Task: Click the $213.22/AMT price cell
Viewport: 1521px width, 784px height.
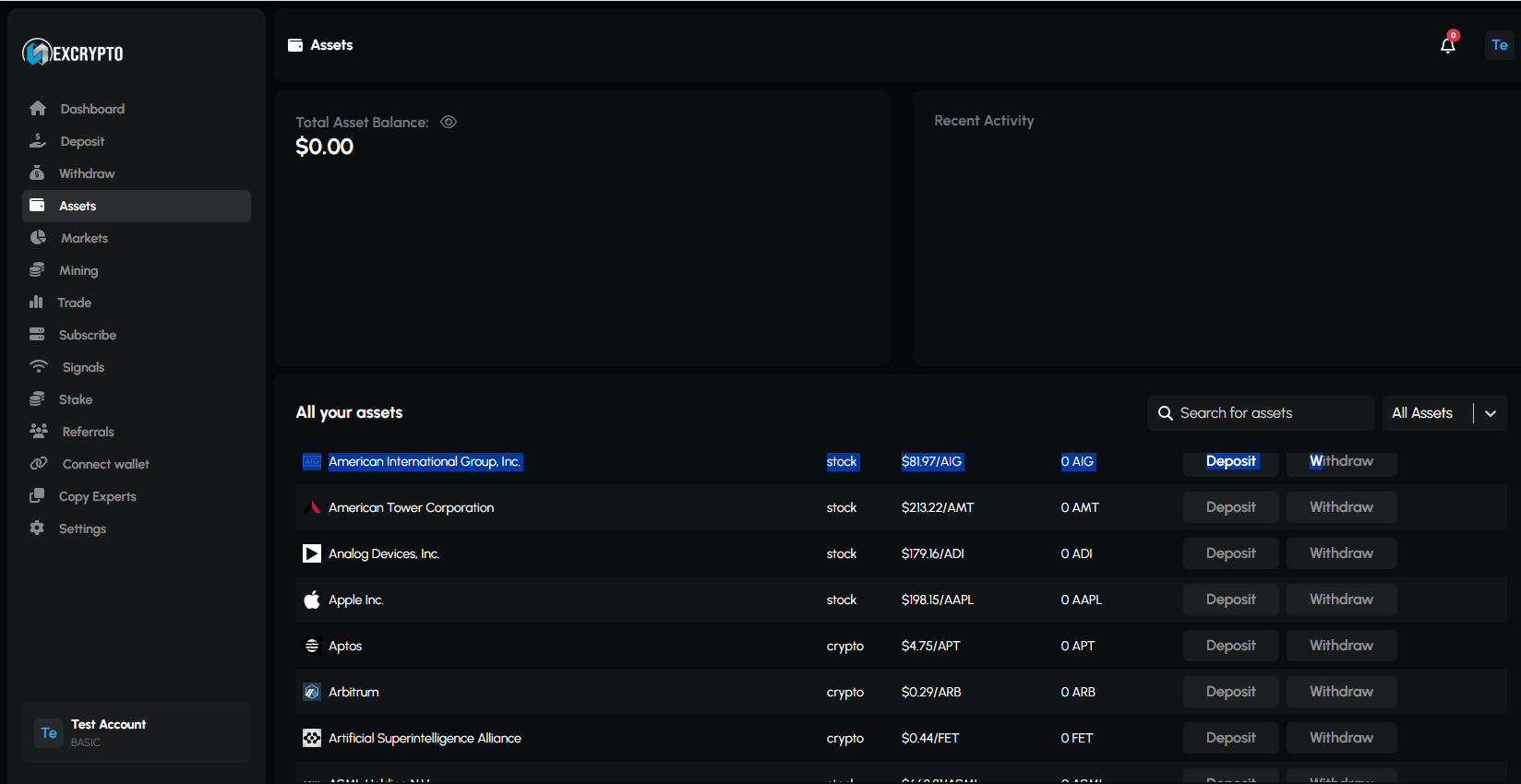Action: (938, 507)
